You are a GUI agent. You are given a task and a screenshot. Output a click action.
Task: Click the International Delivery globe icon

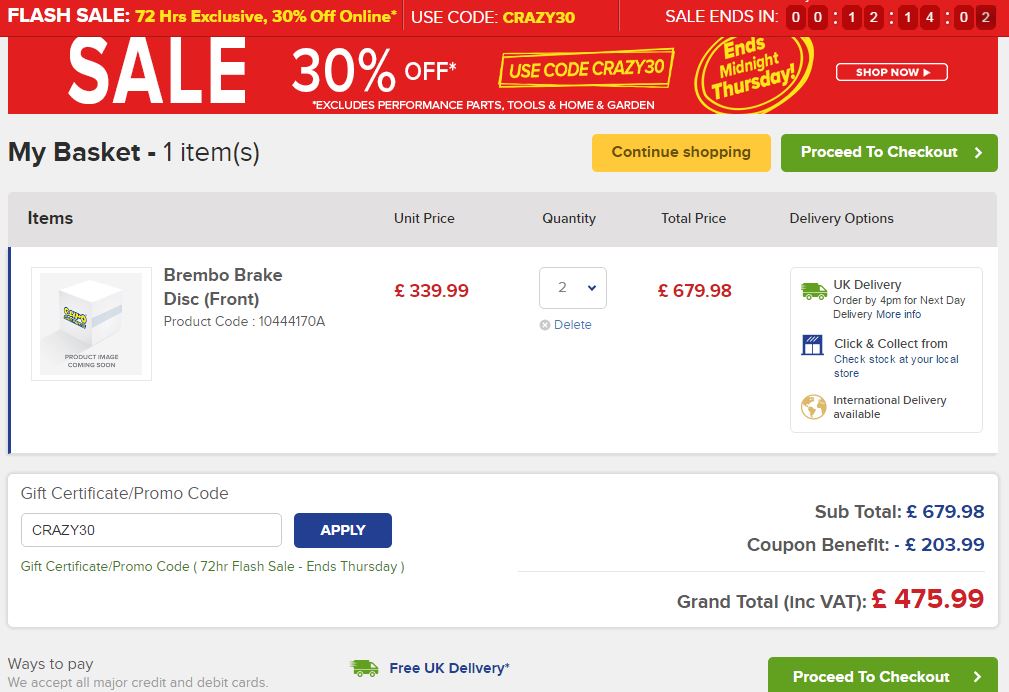(x=813, y=407)
